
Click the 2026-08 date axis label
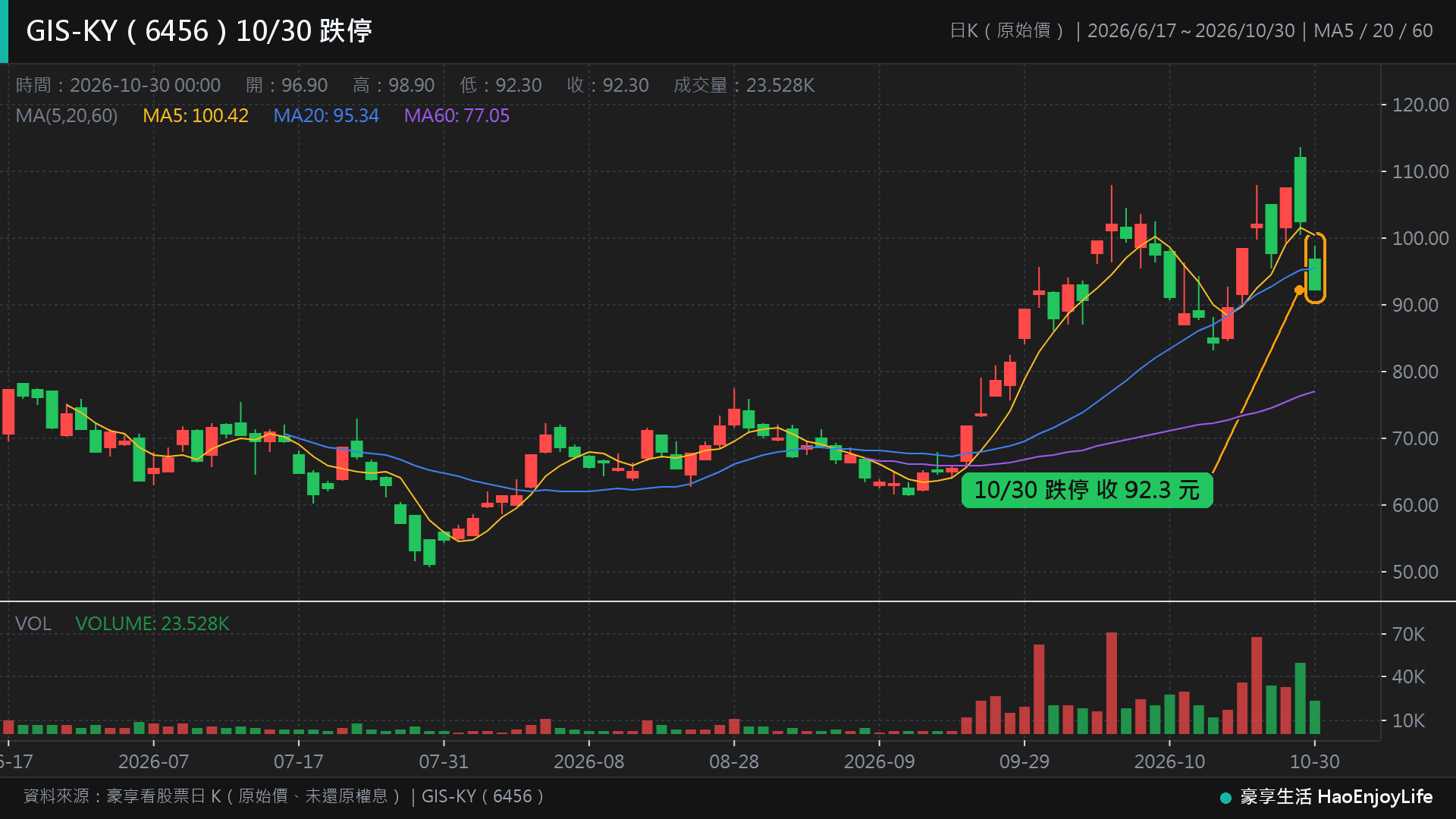tap(588, 761)
